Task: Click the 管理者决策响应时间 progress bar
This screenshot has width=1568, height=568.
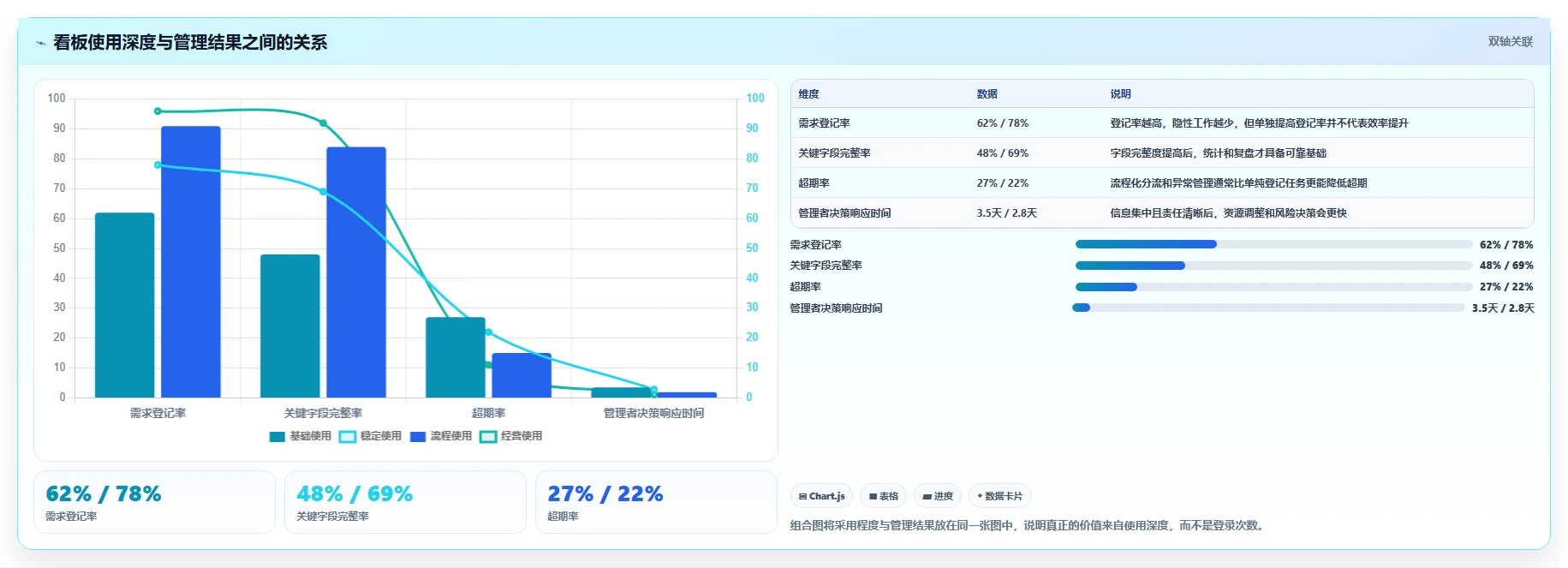Action: (1268, 308)
